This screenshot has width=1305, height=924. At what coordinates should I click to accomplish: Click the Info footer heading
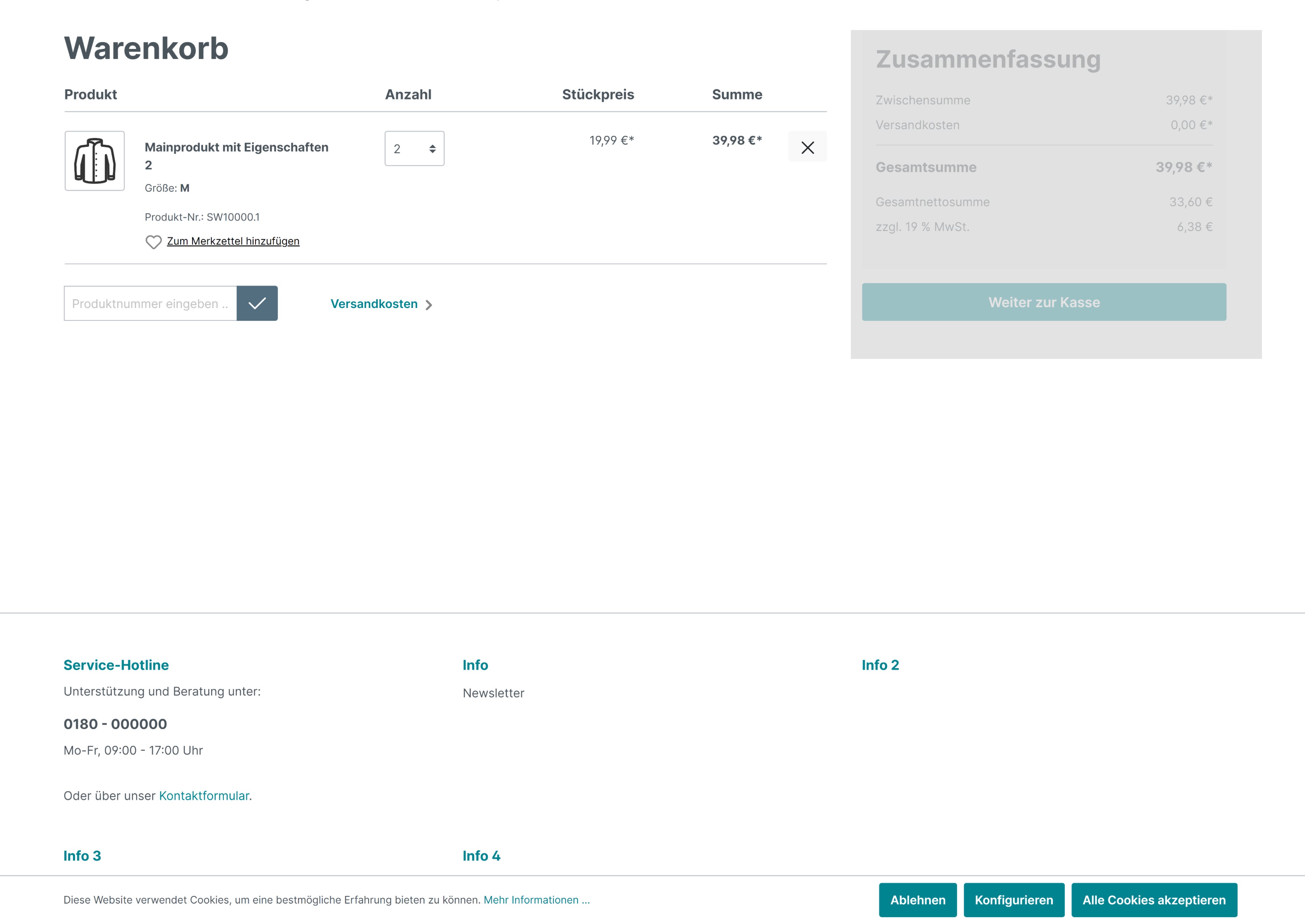coord(475,665)
